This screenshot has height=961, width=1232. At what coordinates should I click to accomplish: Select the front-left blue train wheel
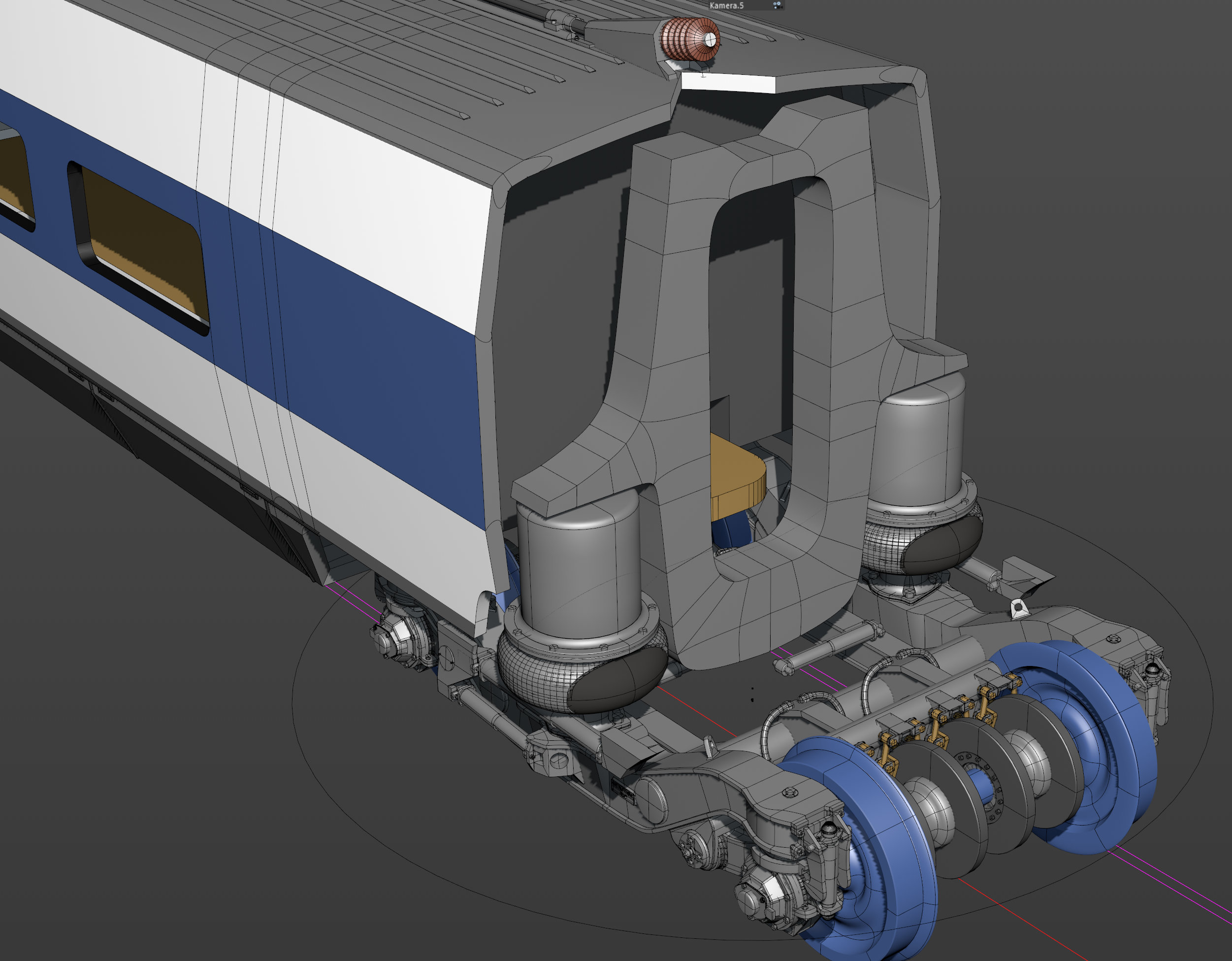tap(863, 846)
